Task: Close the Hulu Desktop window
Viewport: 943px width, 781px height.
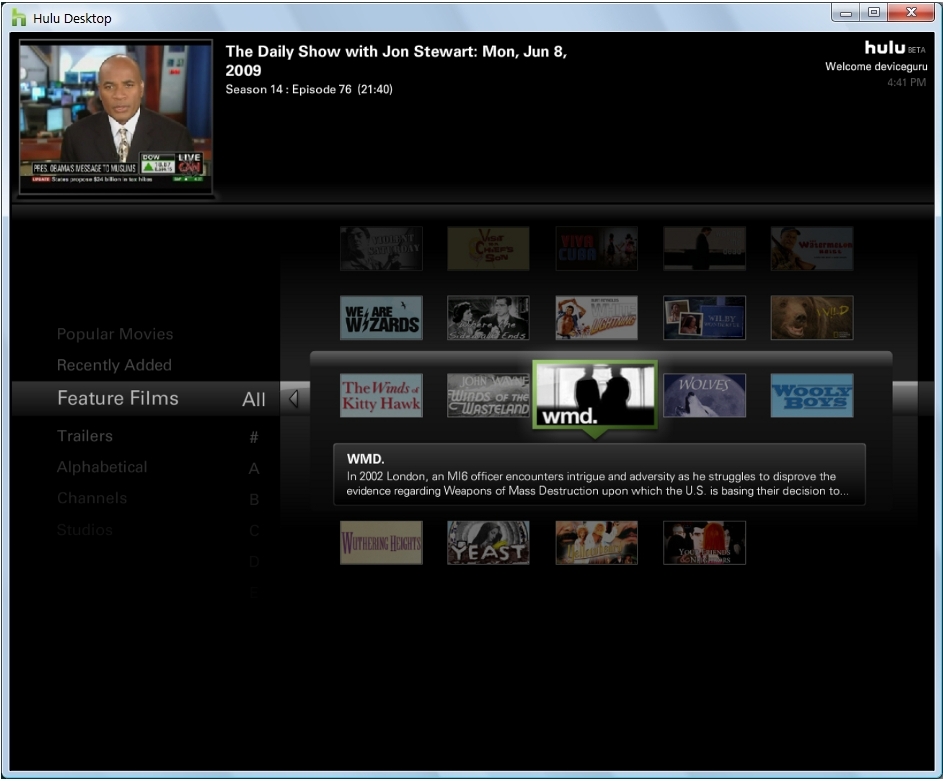Action: pyautogui.click(x=911, y=13)
